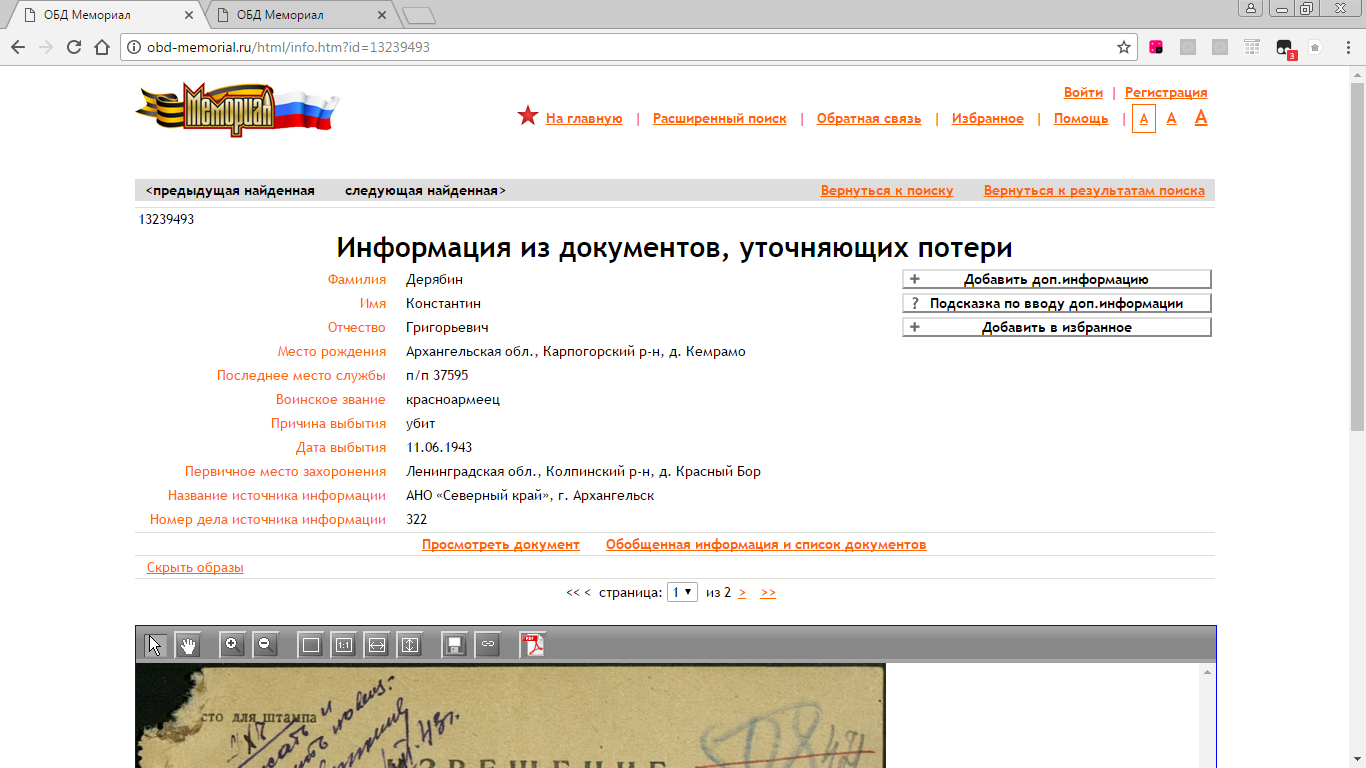The image size is (1366, 768).
Task: Open Подсказка по вводу доп.информации
Action: point(1057,303)
